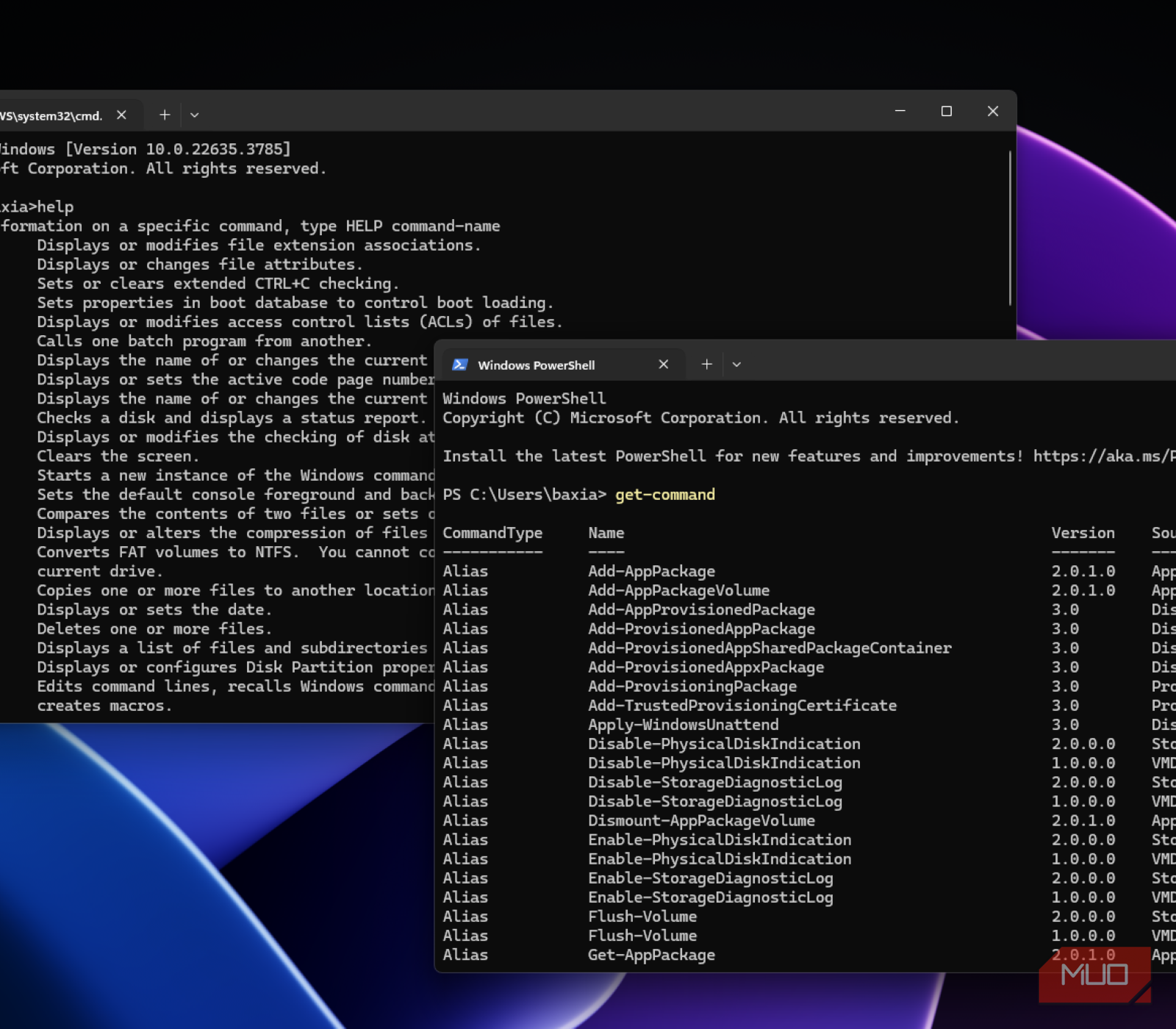Click the MUO watermark logo
The image size is (1176, 1029).
[1094, 975]
